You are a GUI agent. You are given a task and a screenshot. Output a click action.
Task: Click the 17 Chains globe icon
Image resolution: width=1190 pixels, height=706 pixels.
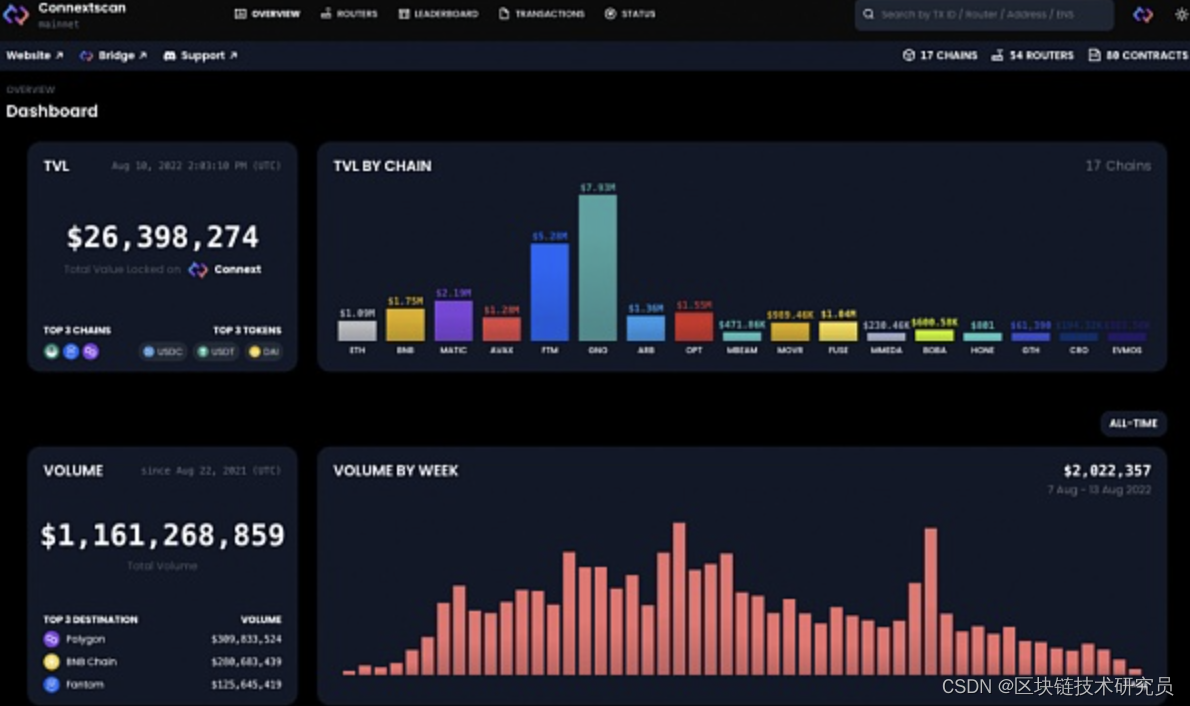point(909,55)
